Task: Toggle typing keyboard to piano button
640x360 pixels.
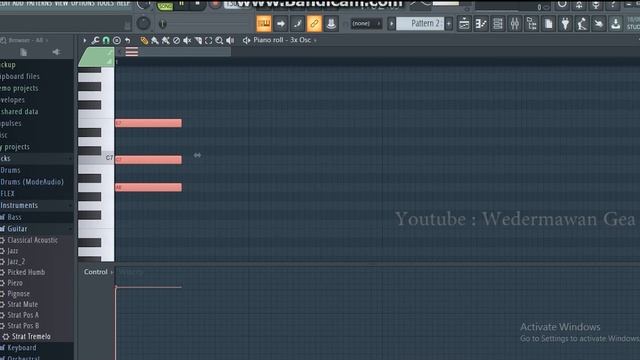Action: pyautogui.click(x=264, y=24)
